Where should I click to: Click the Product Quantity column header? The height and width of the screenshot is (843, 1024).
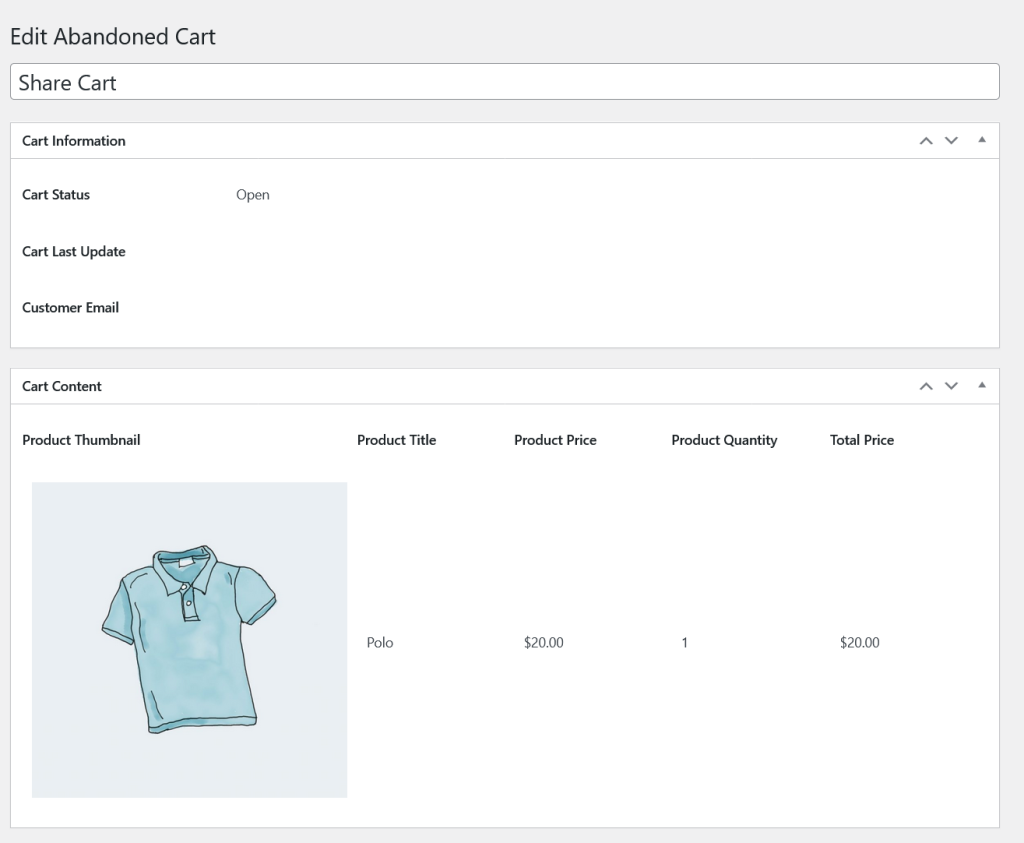[724, 440]
